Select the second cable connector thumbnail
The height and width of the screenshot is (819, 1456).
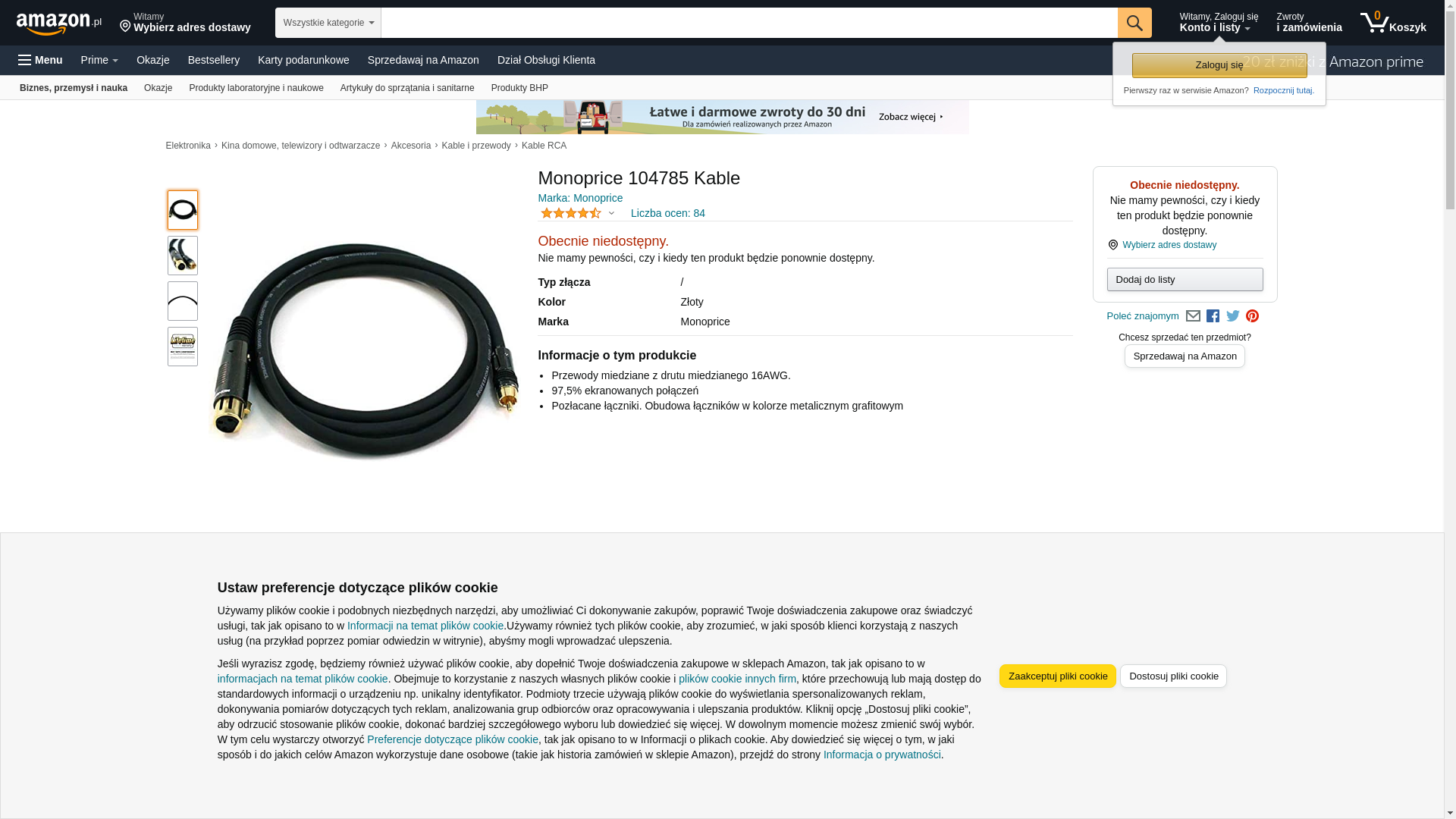pos(183,256)
